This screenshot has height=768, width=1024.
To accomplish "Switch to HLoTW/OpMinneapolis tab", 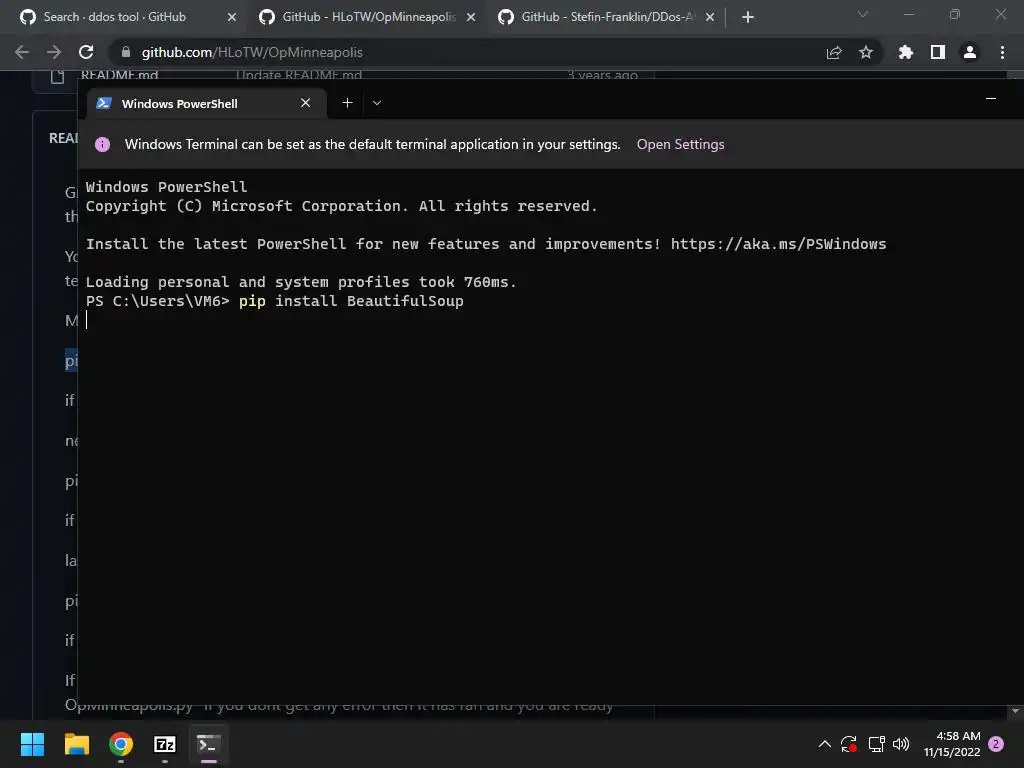I will [369, 17].
